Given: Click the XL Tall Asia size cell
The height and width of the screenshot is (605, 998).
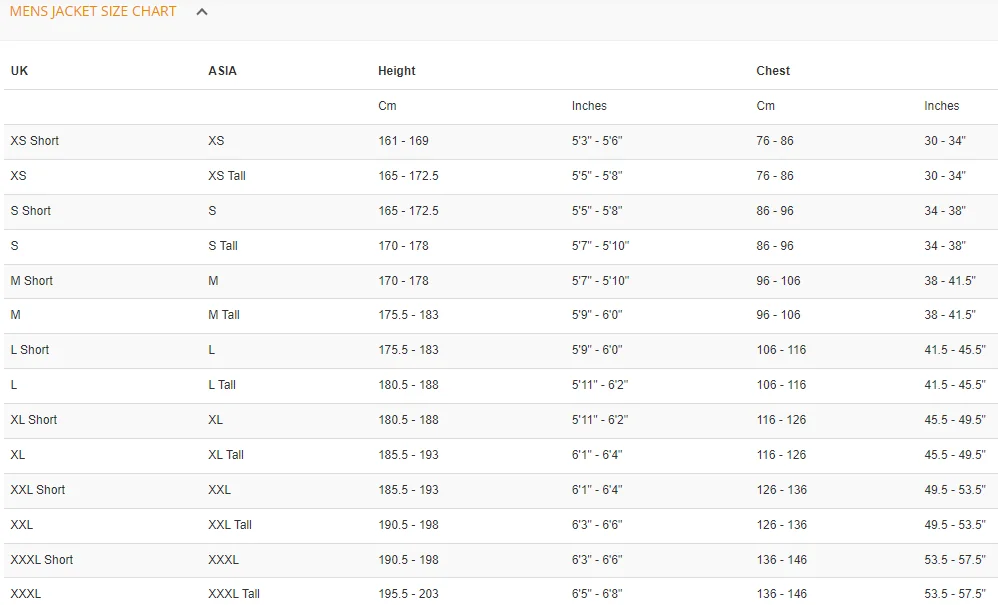Looking at the screenshot, I should 226,455.
